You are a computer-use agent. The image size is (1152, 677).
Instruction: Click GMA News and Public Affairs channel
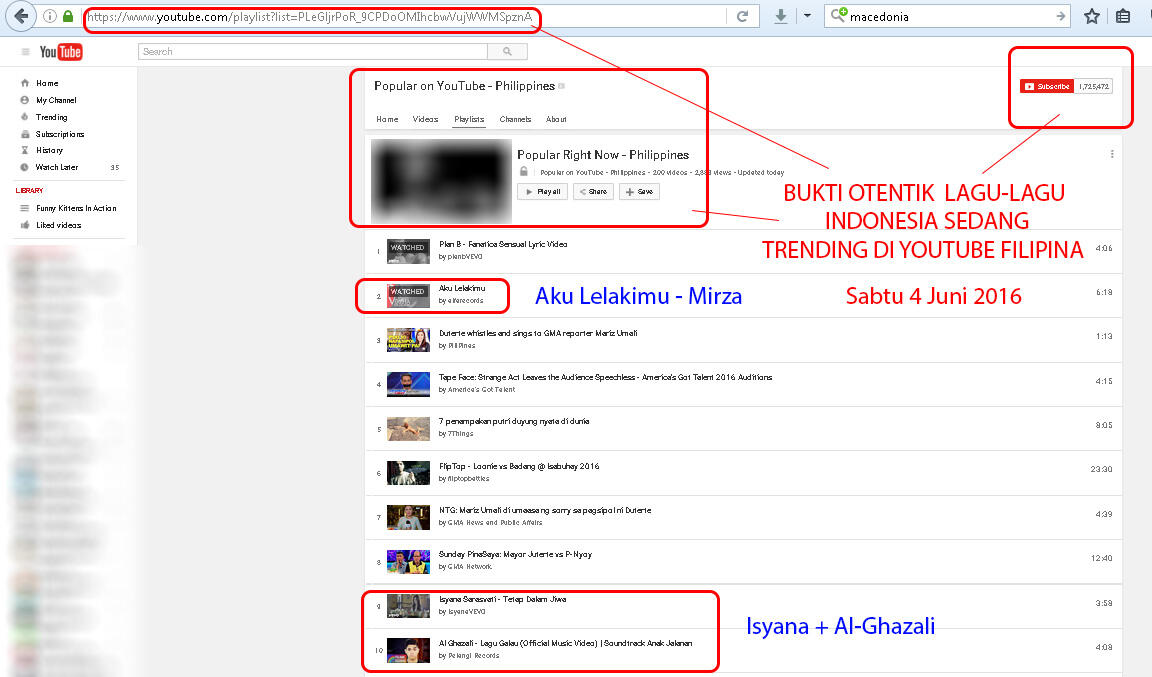494,523
